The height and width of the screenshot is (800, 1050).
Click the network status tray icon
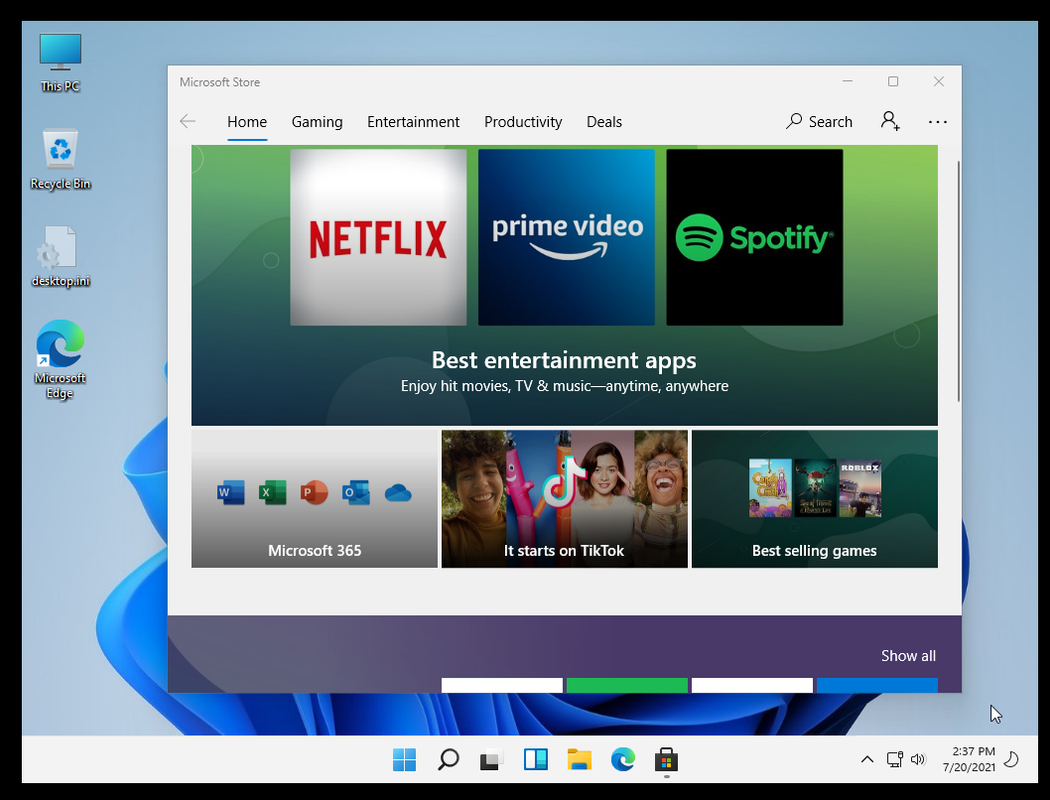click(x=895, y=759)
